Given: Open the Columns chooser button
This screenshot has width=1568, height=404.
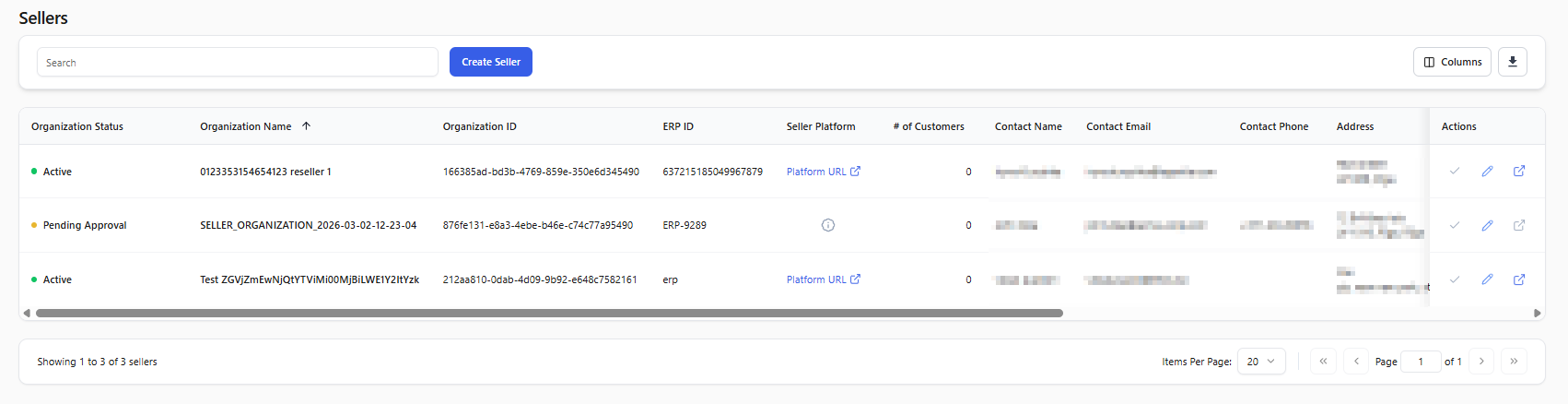Looking at the screenshot, I should (x=1452, y=62).
